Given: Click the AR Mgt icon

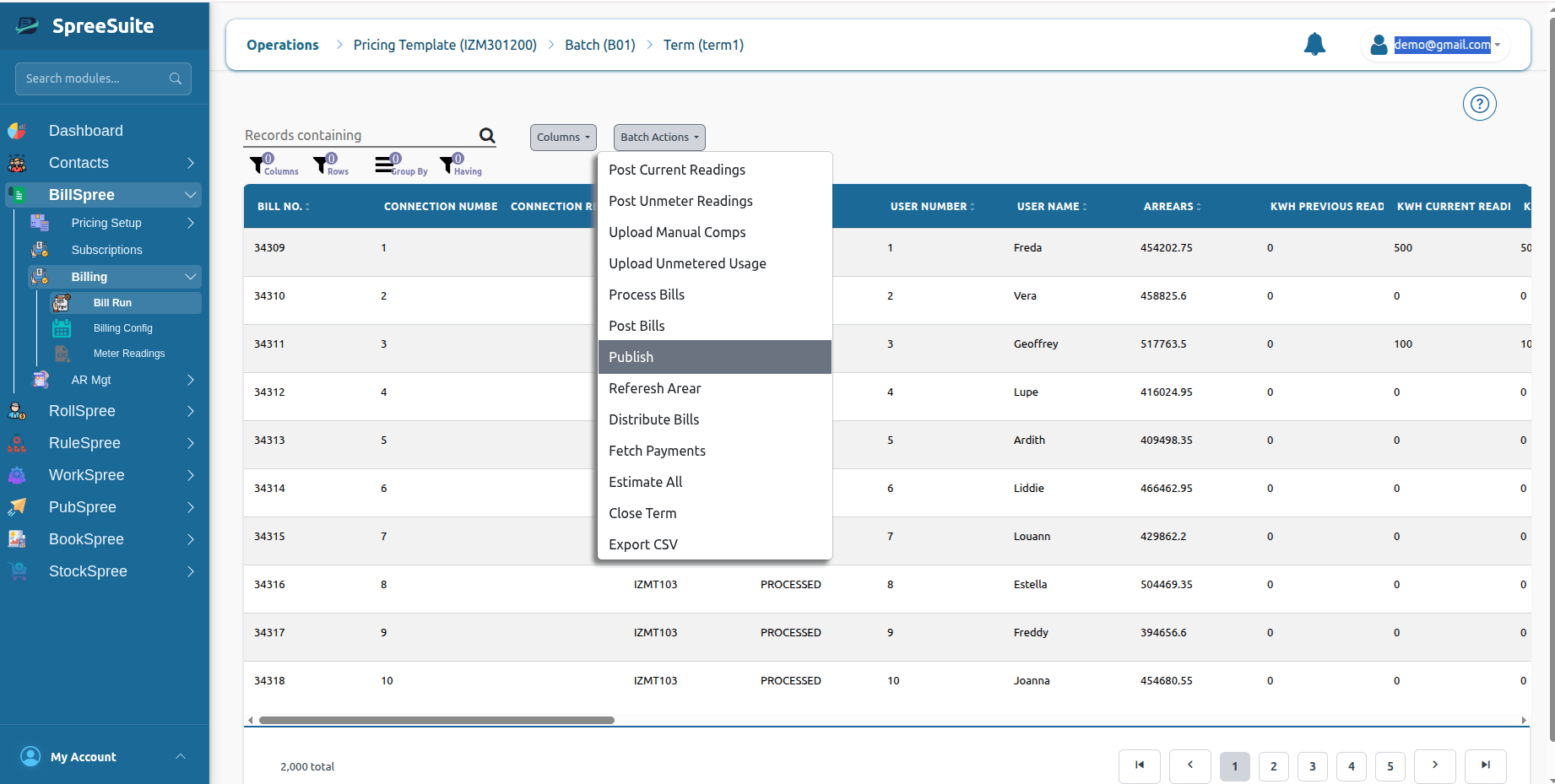Looking at the screenshot, I should tap(40, 380).
